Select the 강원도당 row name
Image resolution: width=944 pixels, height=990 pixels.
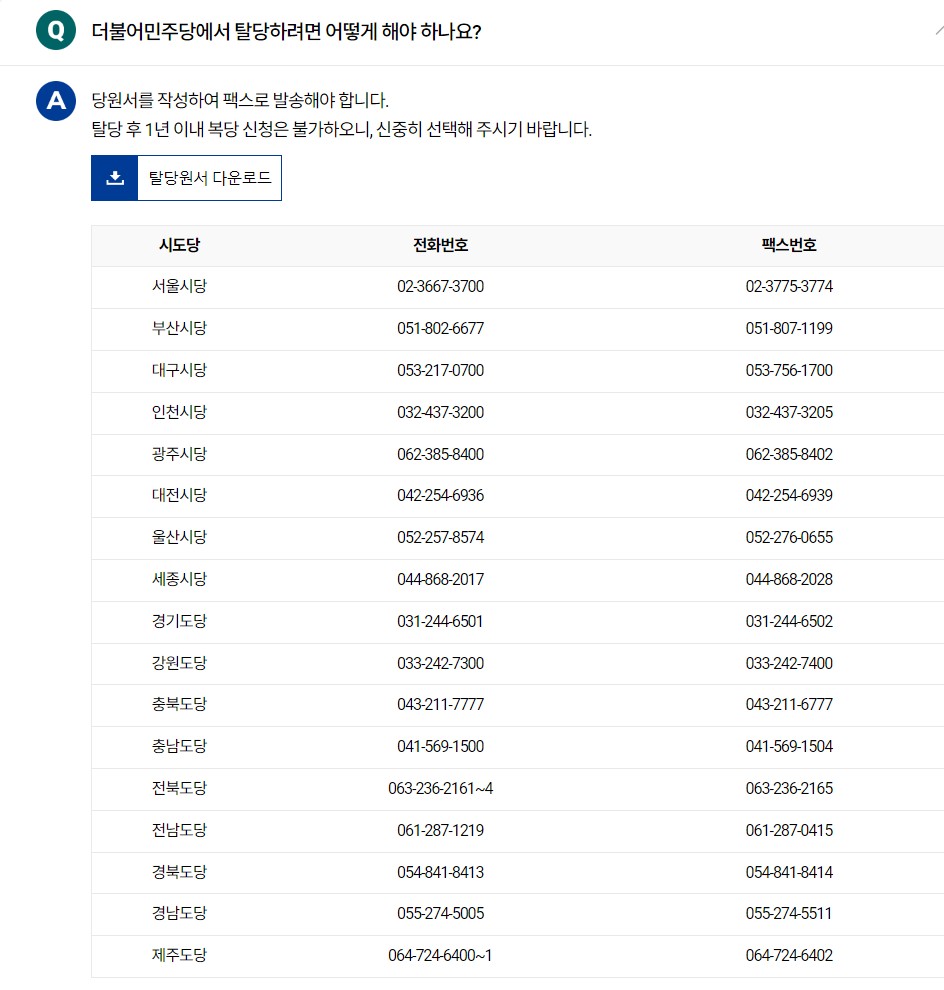click(x=179, y=663)
